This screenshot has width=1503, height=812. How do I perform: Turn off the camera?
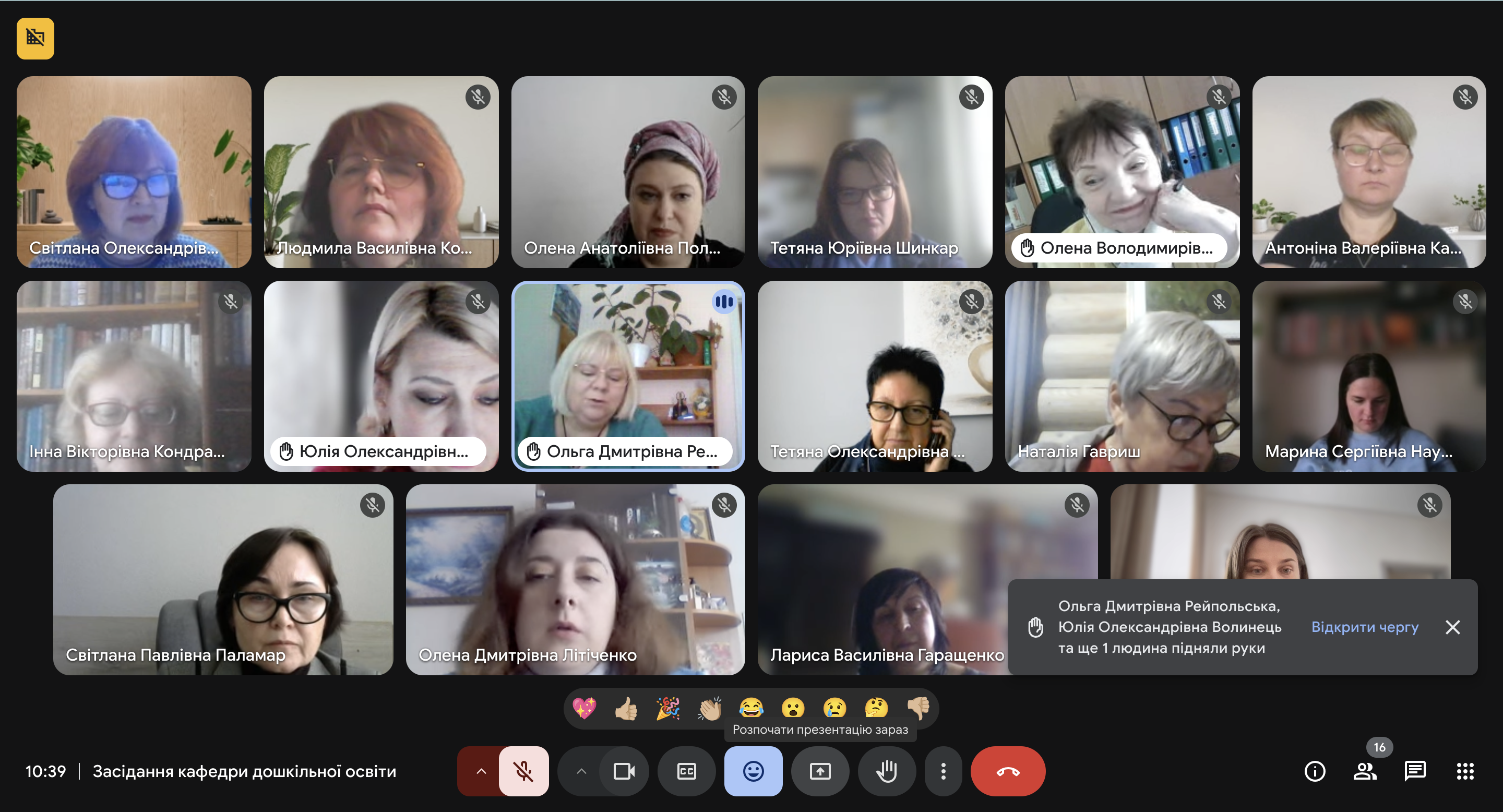[x=624, y=771]
